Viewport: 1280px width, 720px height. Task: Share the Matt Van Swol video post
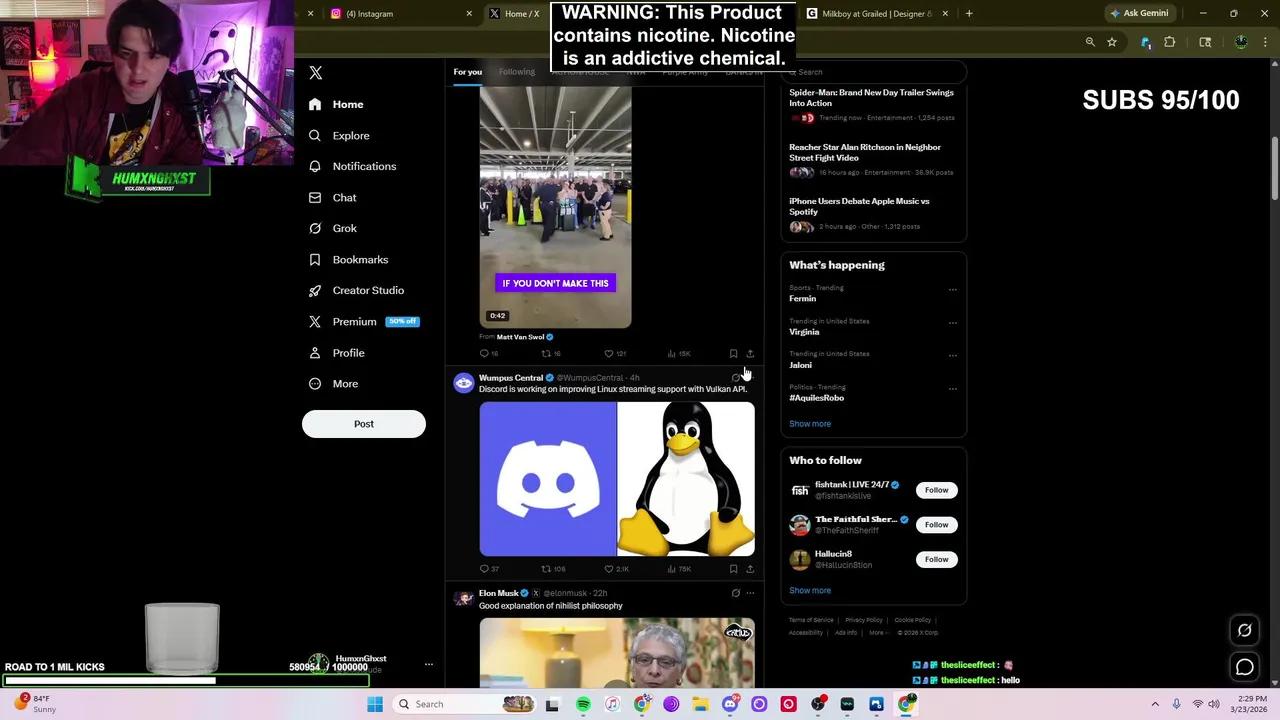[750, 353]
